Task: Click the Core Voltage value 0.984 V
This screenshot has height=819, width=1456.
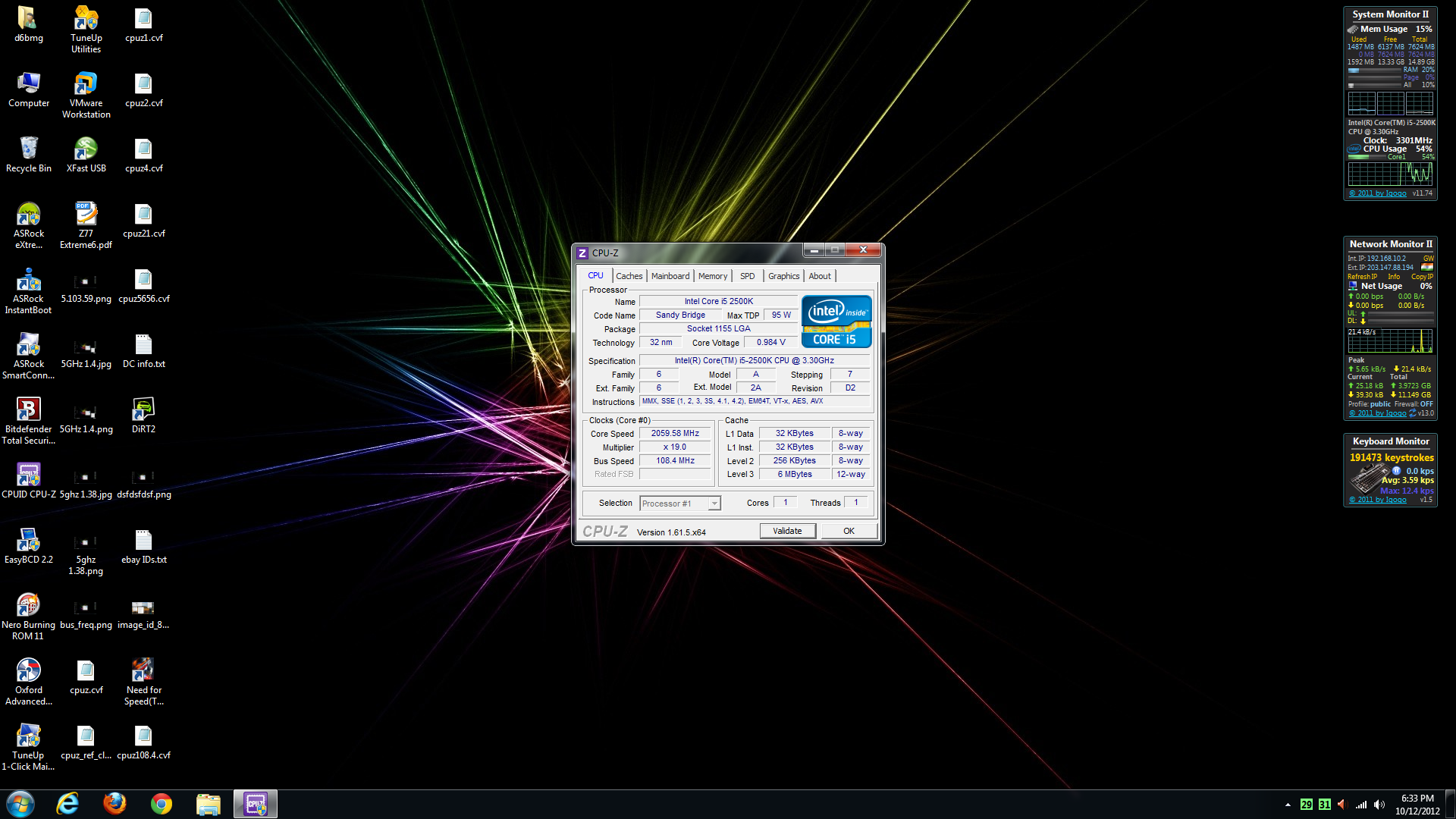Action: 771,343
